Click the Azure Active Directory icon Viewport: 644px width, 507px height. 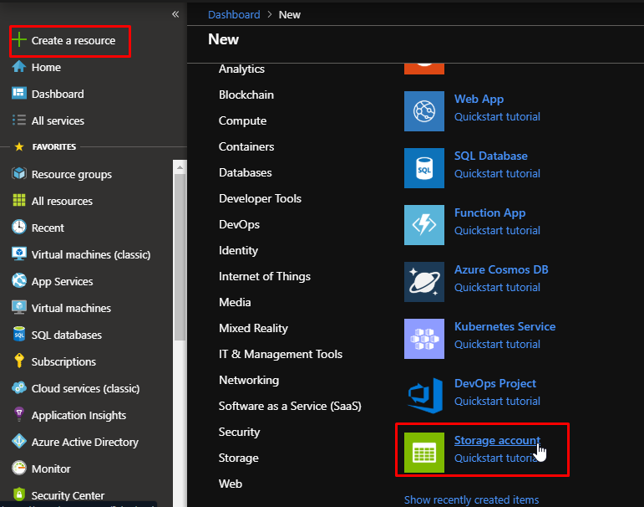(x=19, y=441)
